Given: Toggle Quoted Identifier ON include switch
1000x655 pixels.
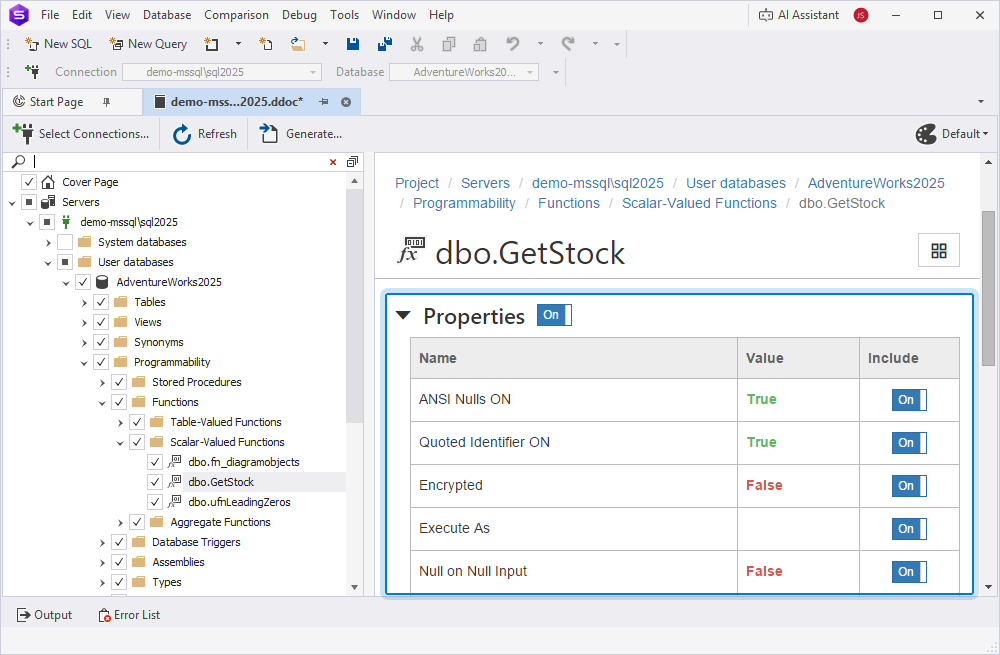Looking at the screenshot, I should [909, 443].
